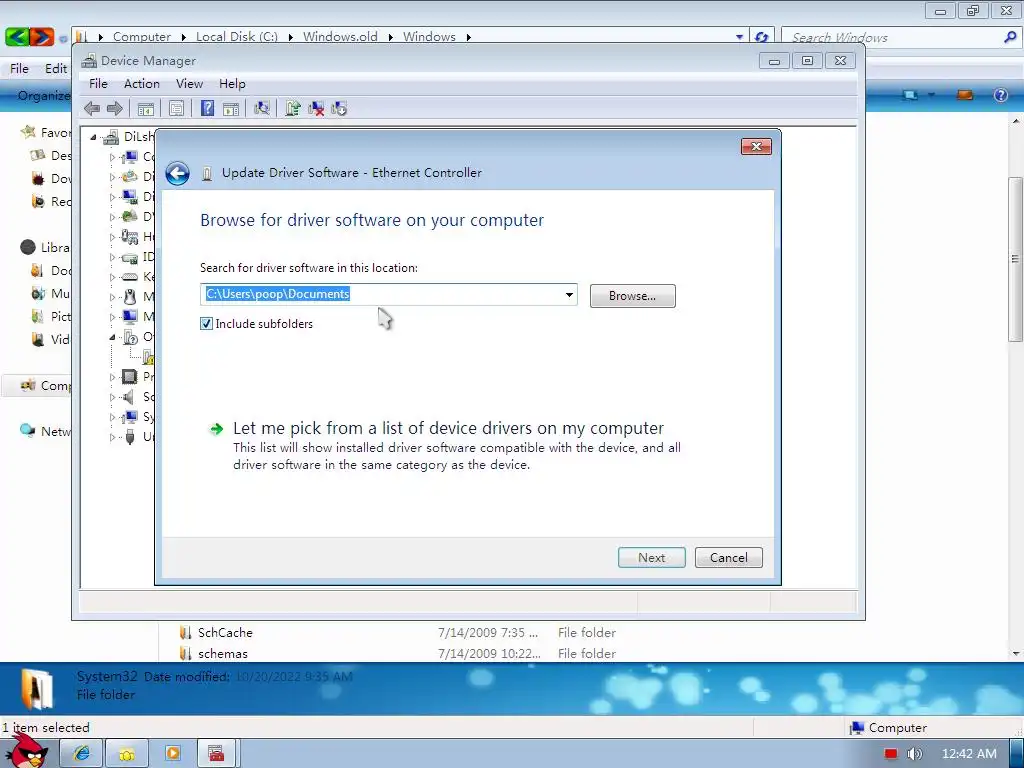
Task: Open Internet Explorer from the taskbar
Action: point(82,754)
